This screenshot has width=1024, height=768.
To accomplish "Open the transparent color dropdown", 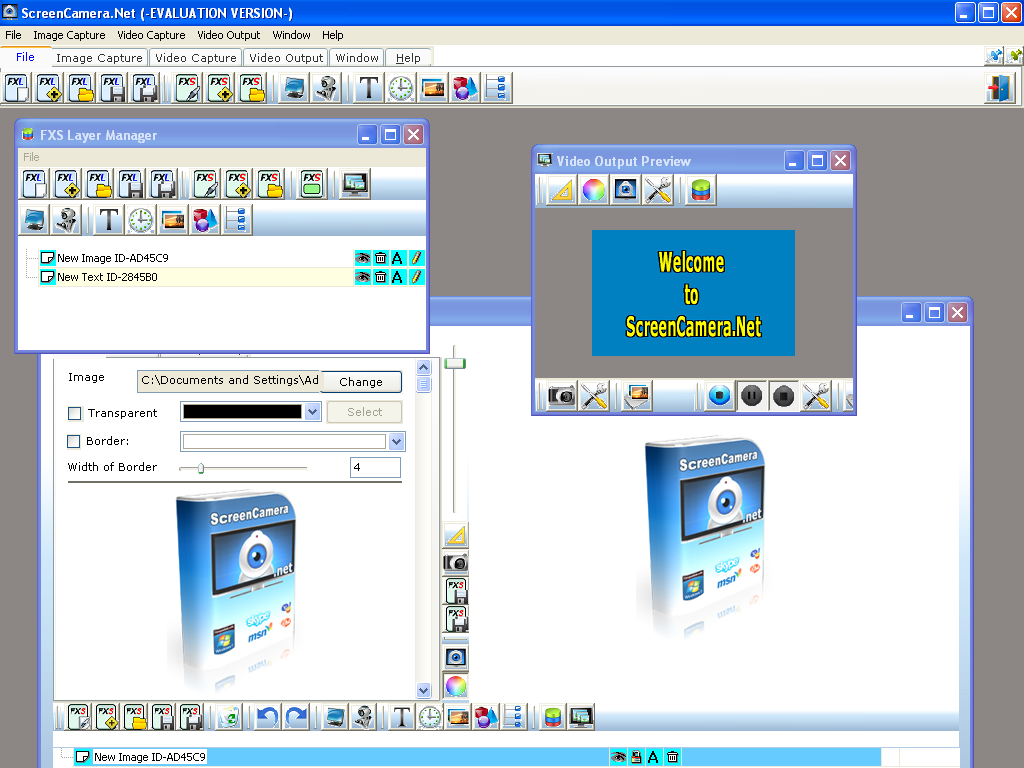I will [312, 411].
